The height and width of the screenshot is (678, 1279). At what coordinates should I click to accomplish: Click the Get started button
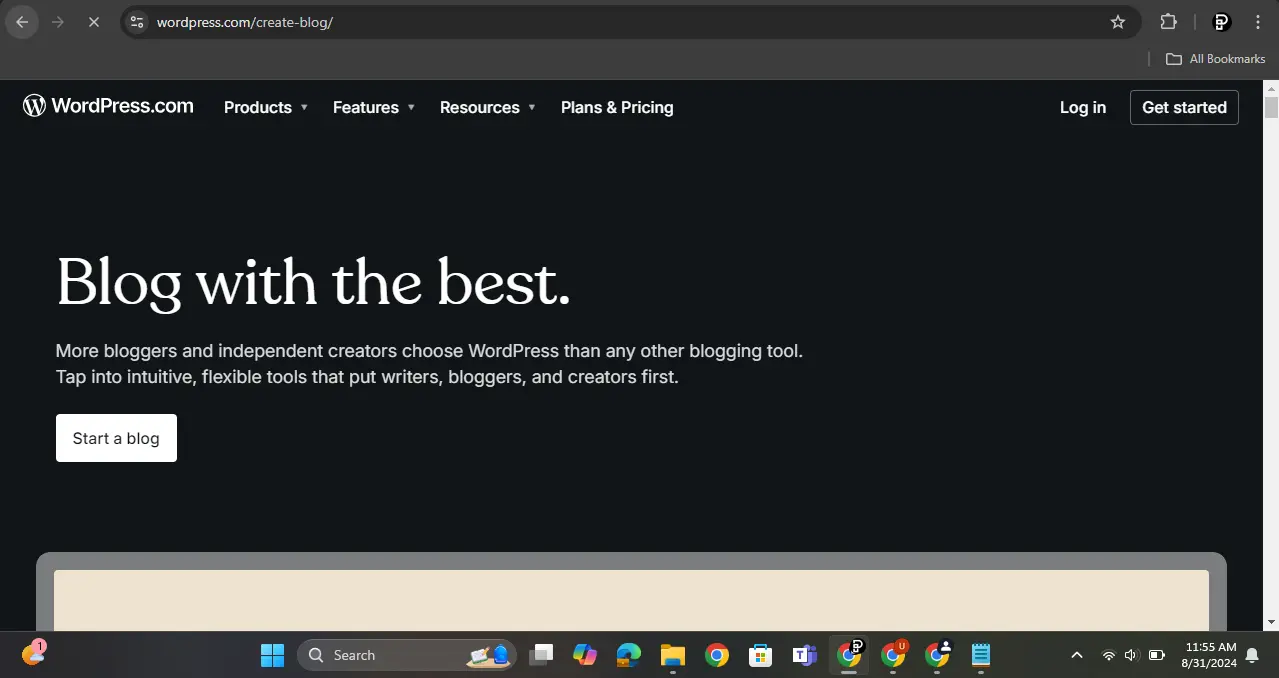click(x=1184, y=107)
